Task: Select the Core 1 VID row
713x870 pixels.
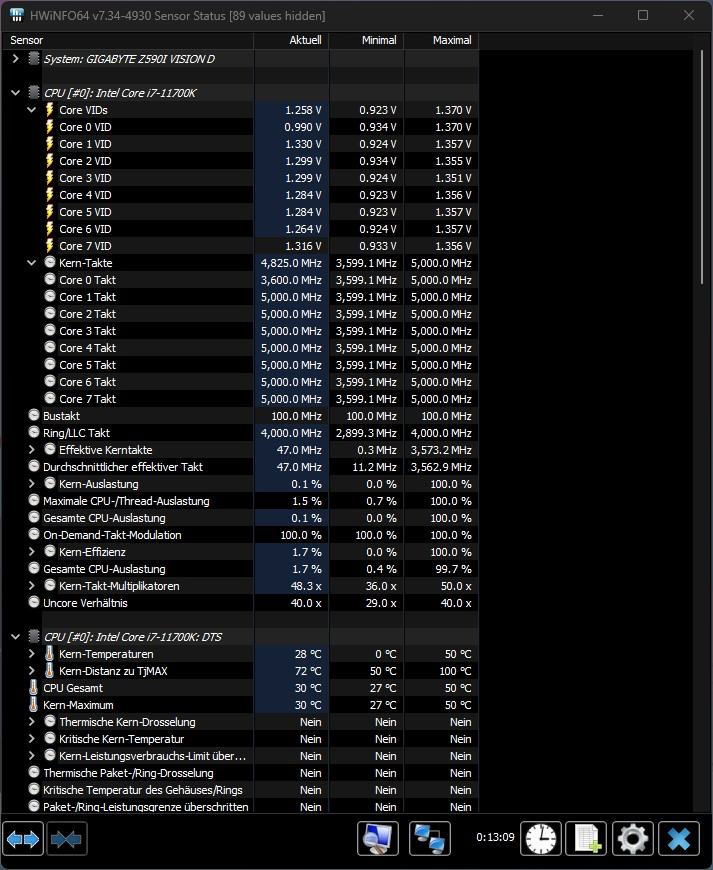Action: 239,144
